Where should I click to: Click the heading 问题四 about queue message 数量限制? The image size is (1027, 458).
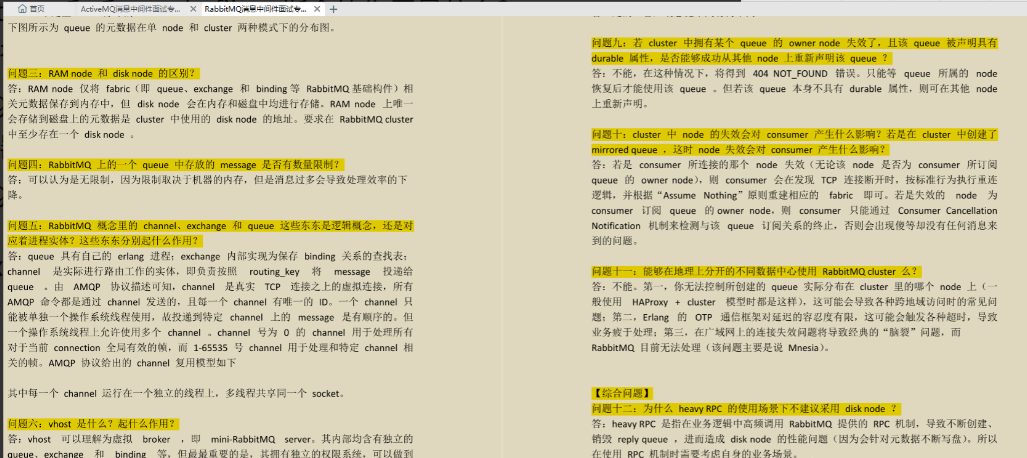pos(176,164)
